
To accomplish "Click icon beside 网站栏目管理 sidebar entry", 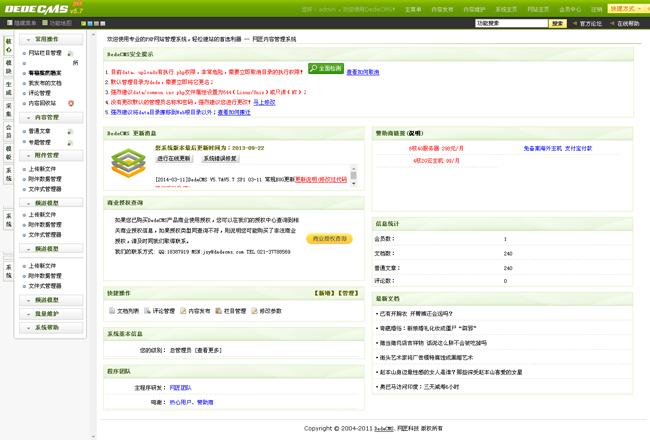I will pyautogui.click(x=70, y=53).
